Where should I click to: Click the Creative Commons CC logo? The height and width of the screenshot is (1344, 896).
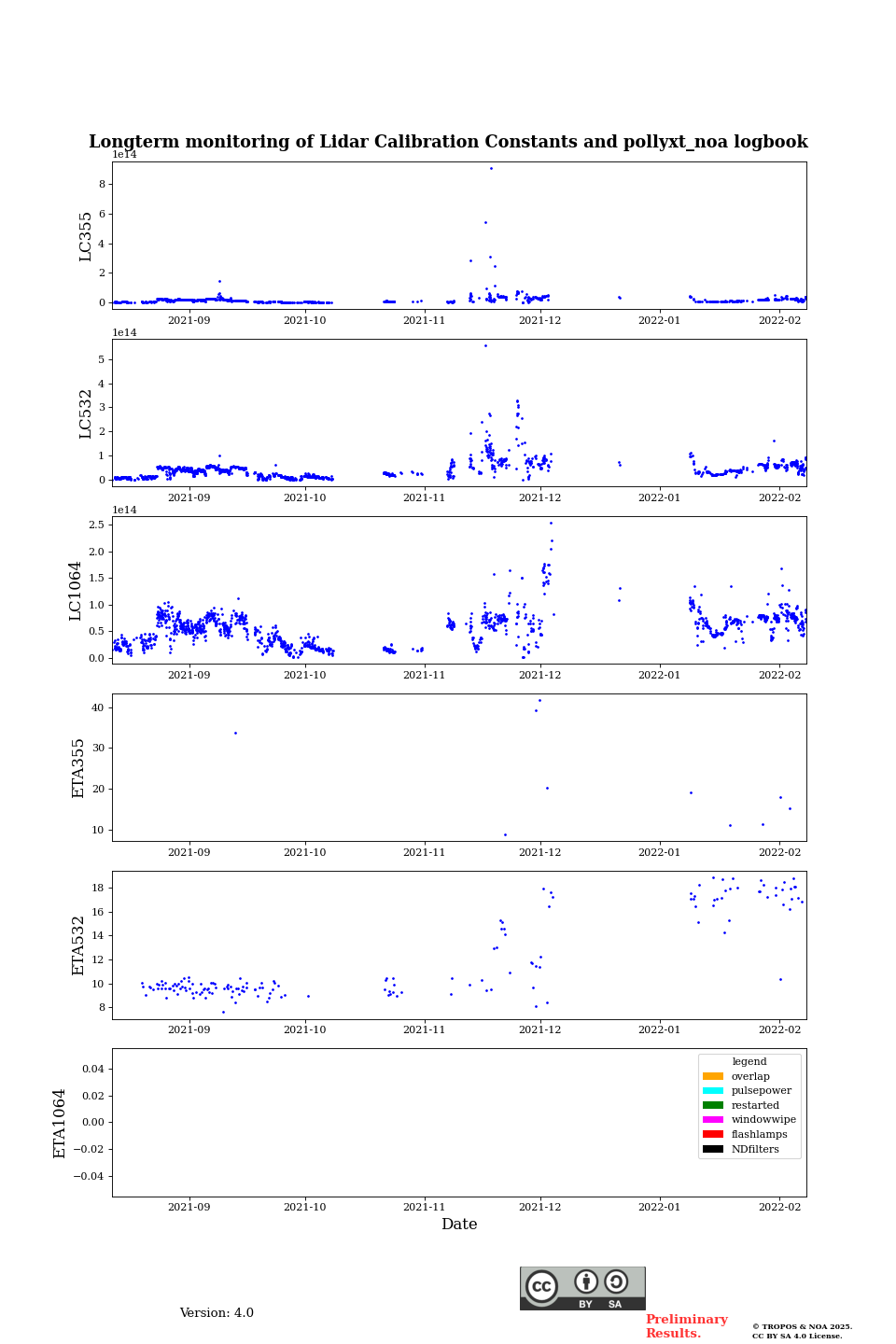click(x=541, y=1286)
